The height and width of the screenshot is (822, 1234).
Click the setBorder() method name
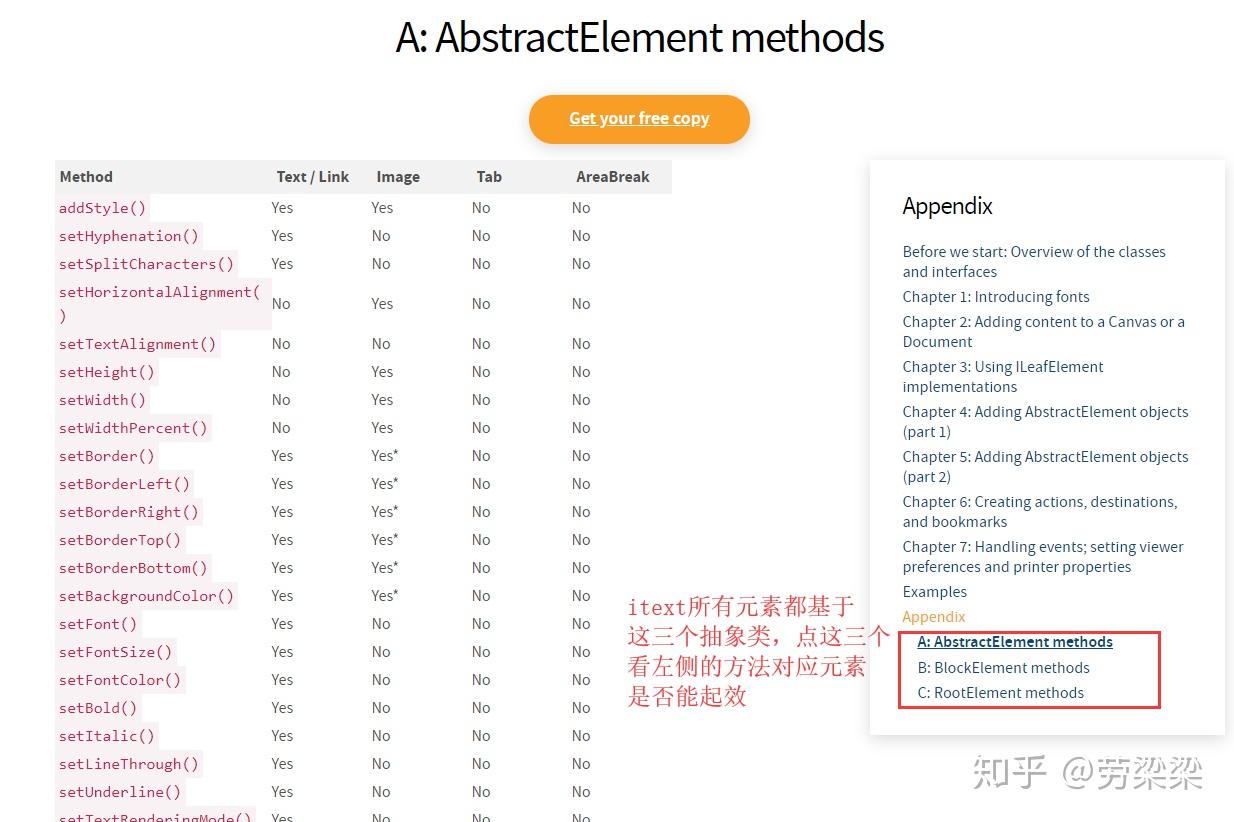click(106, 455)
